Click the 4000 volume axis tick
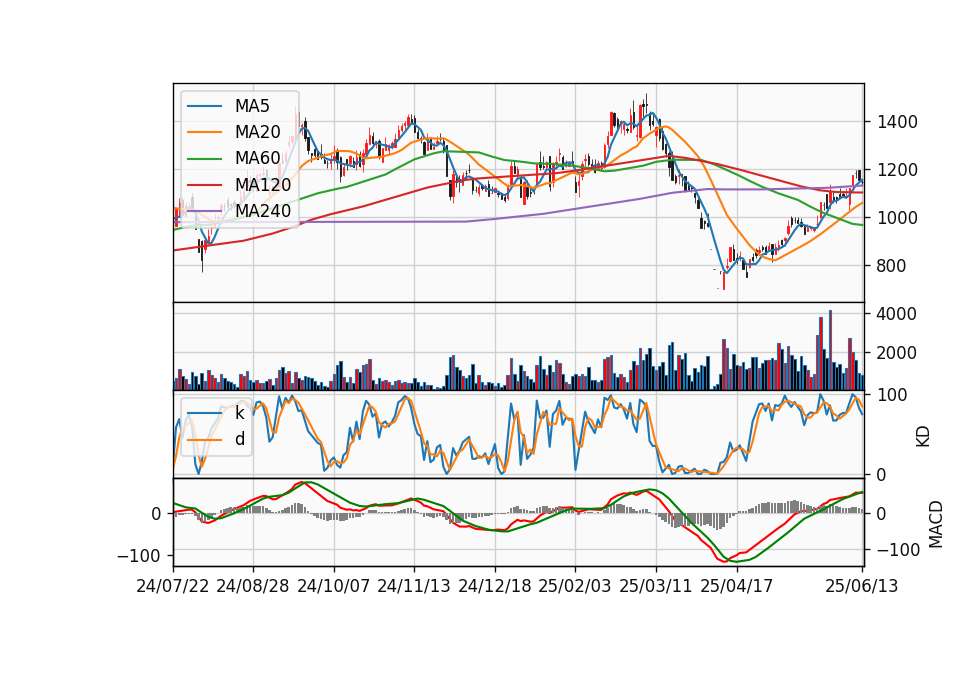Screen dimensions: 960x690 [x=897, y=314]
